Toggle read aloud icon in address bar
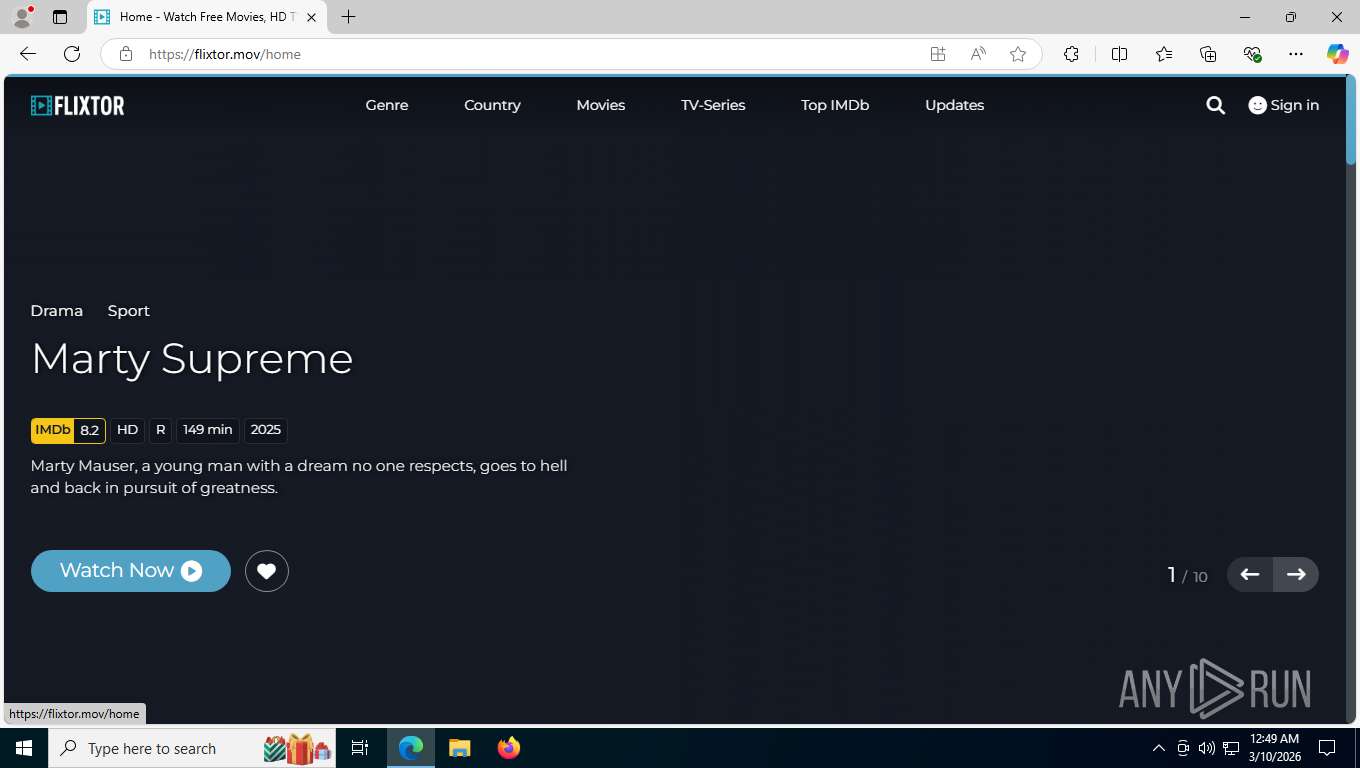This screenshot has height=768, width=1360. (x=978, y=54)
